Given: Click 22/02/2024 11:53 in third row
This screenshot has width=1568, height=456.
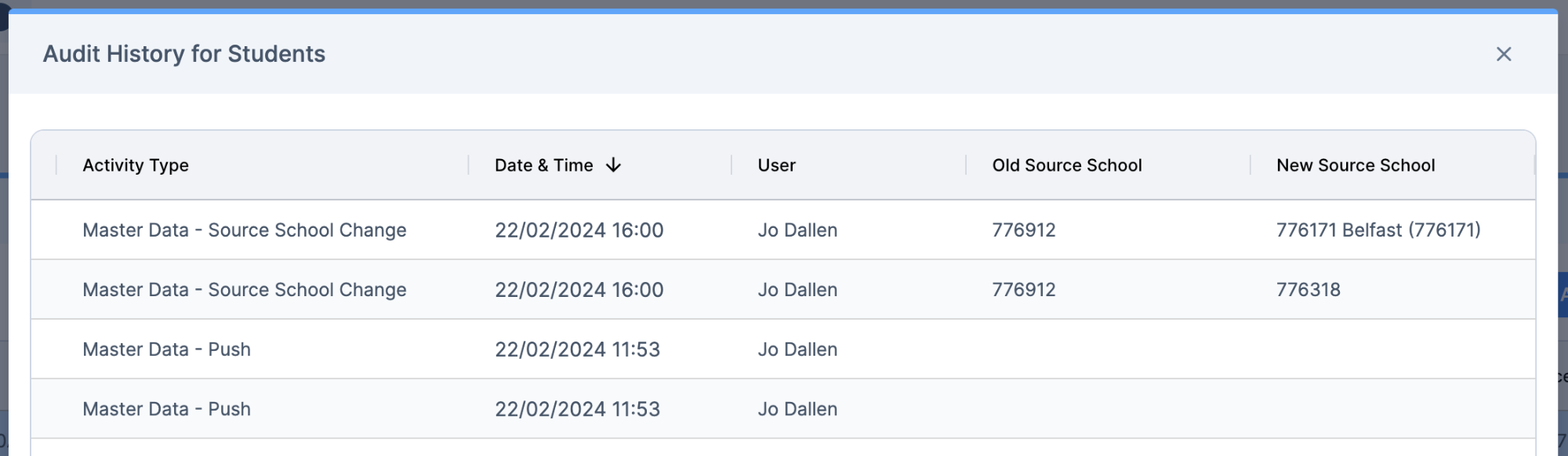Looking at the screenshot, I should [x=577, y=349].
